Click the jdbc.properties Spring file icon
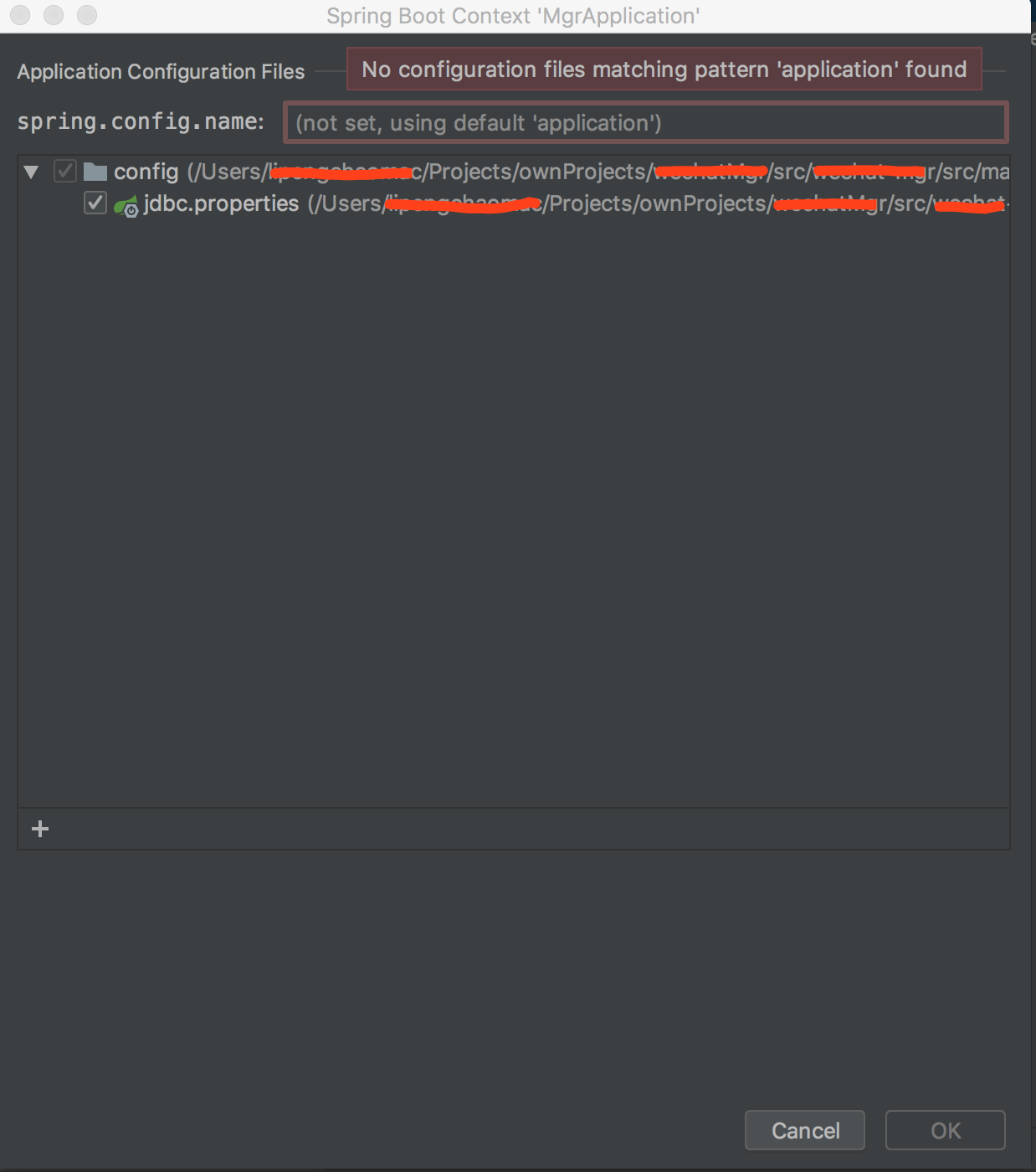The height and width of the screenshot is (1172, 1036). pyautogui.click(x=127, y=203)
